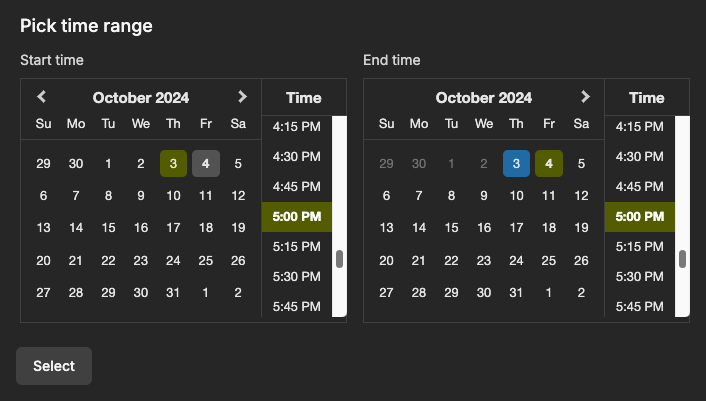Click the Start time list scrollbar thumb
The width and height of the screenshot is (706, 401).
[x=339, y=258]
